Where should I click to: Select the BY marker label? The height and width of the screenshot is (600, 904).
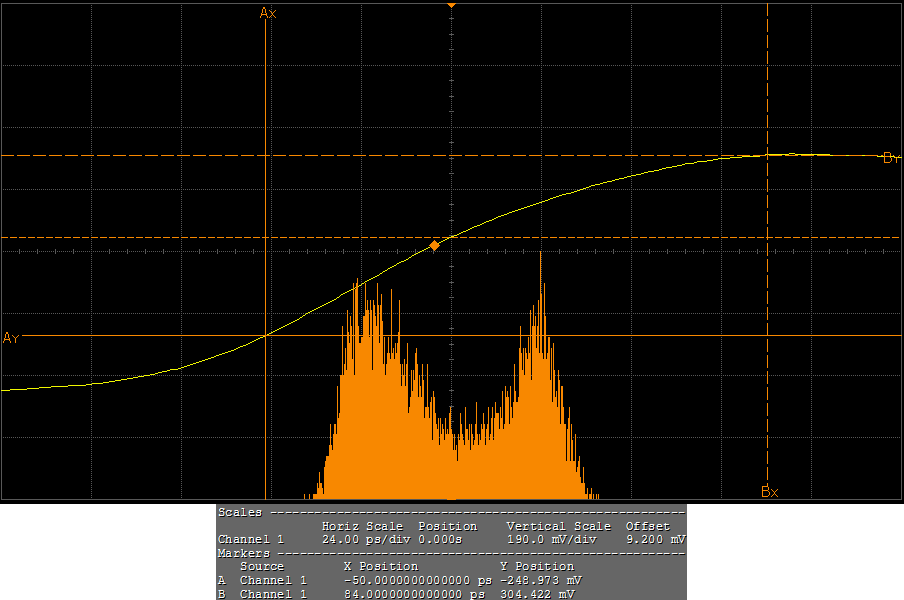[892, 158]
